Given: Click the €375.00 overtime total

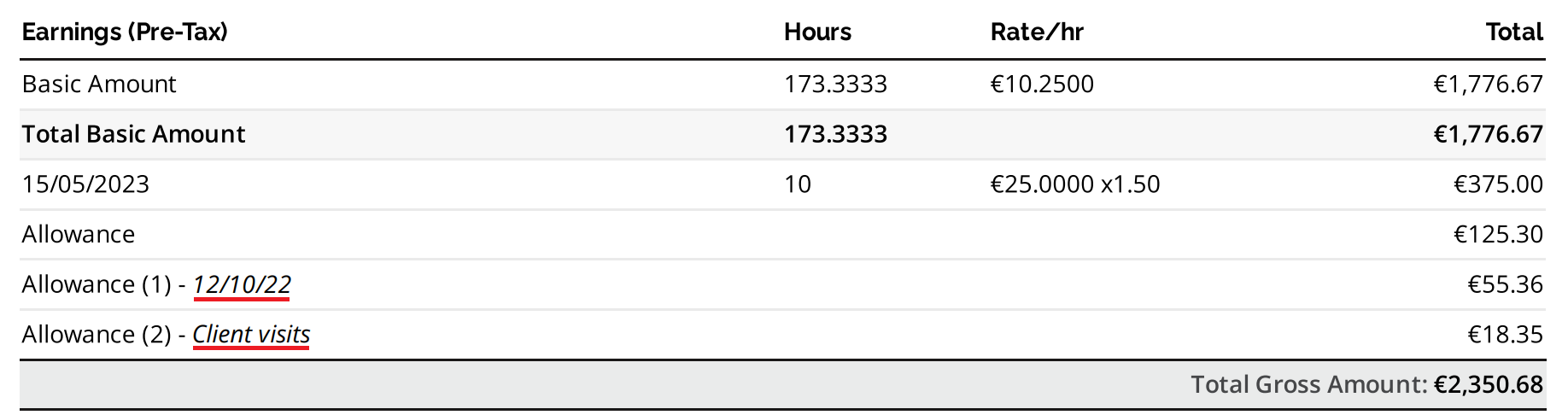Looking at the screenshot, I should click(x=1498, y=184).
